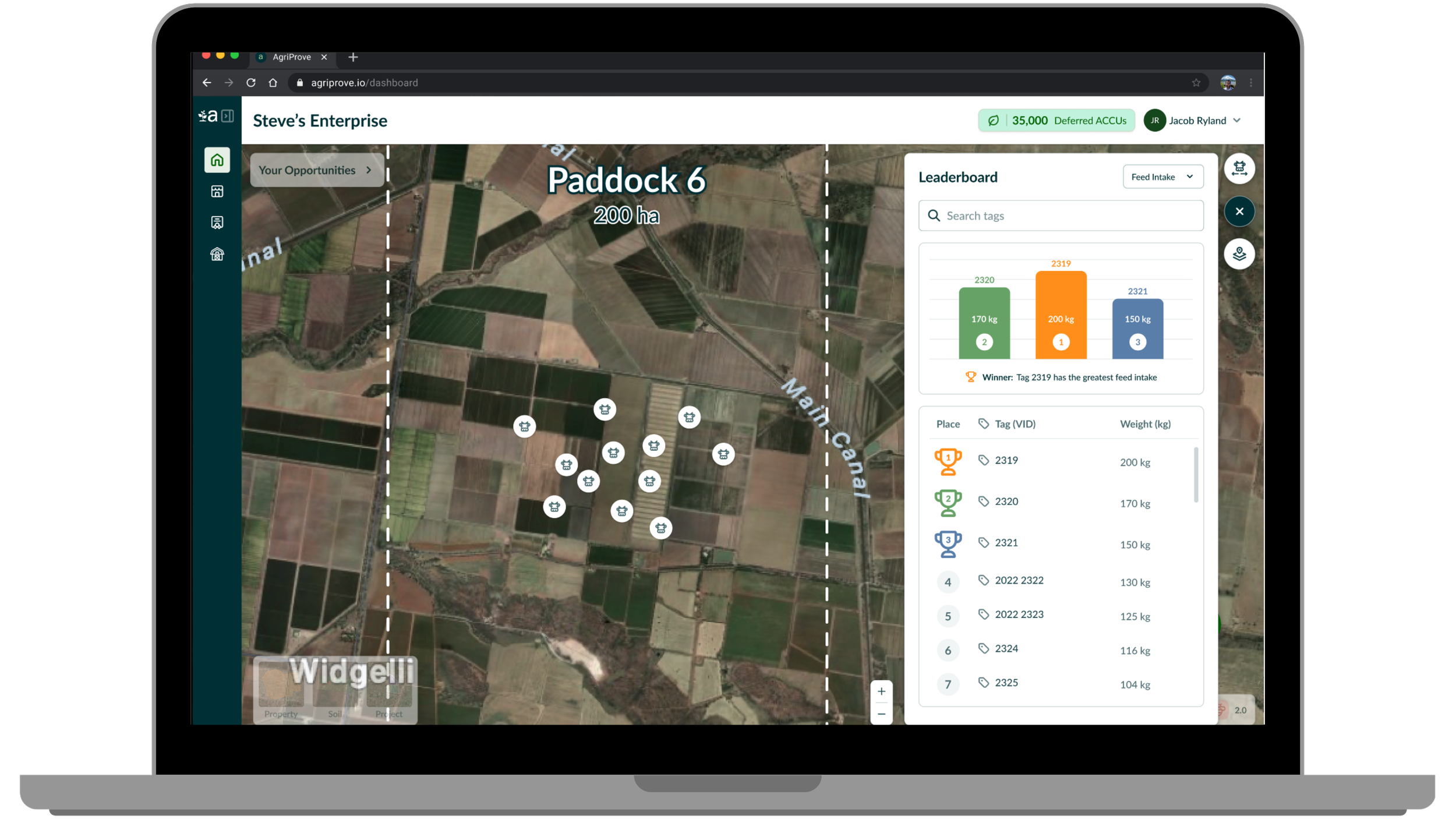Screen dimensions: 1456x819
Task: Click the leaderboard list scrollbar
Action: (1196, 475)
